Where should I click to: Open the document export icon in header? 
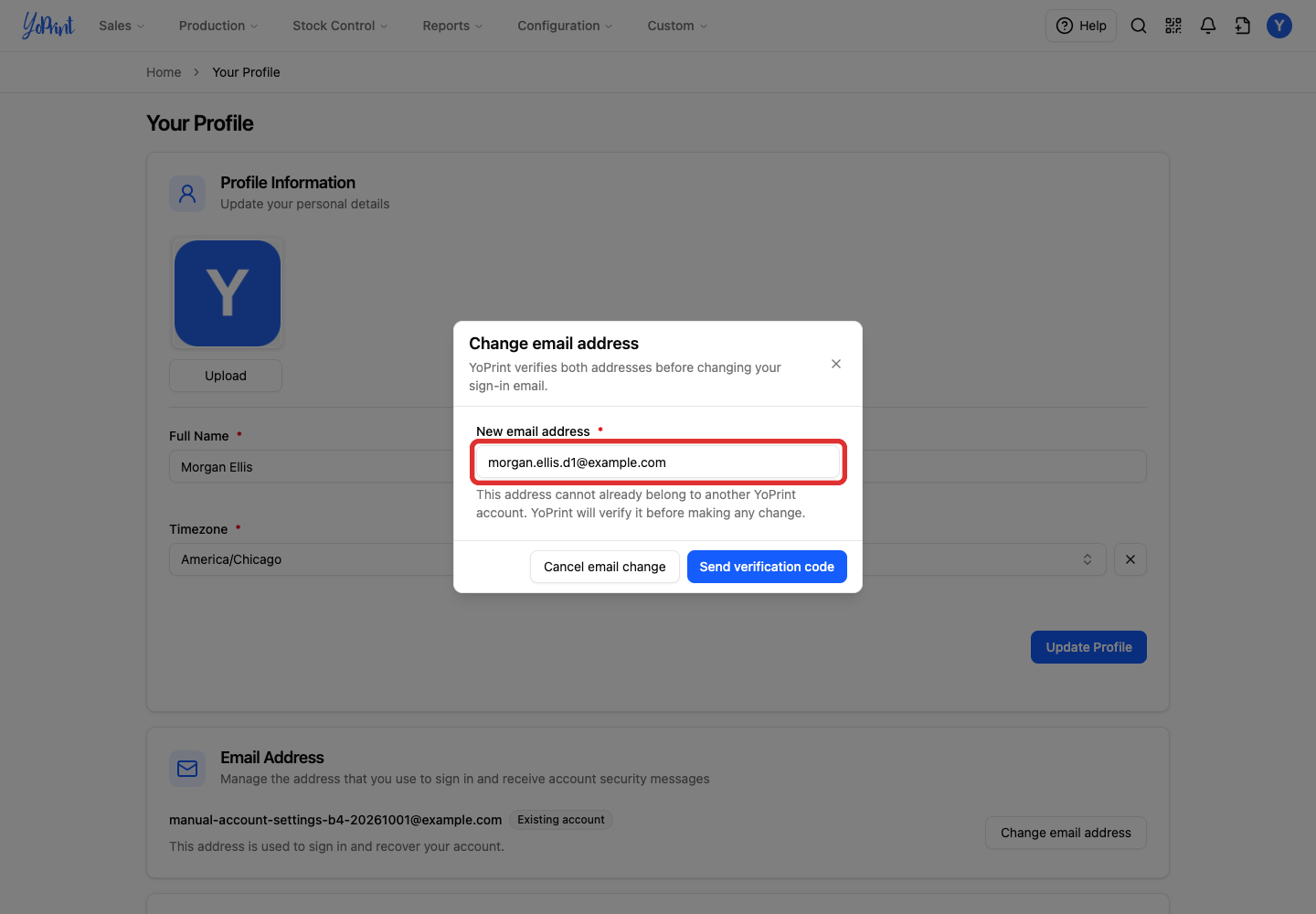[1243, 26]
